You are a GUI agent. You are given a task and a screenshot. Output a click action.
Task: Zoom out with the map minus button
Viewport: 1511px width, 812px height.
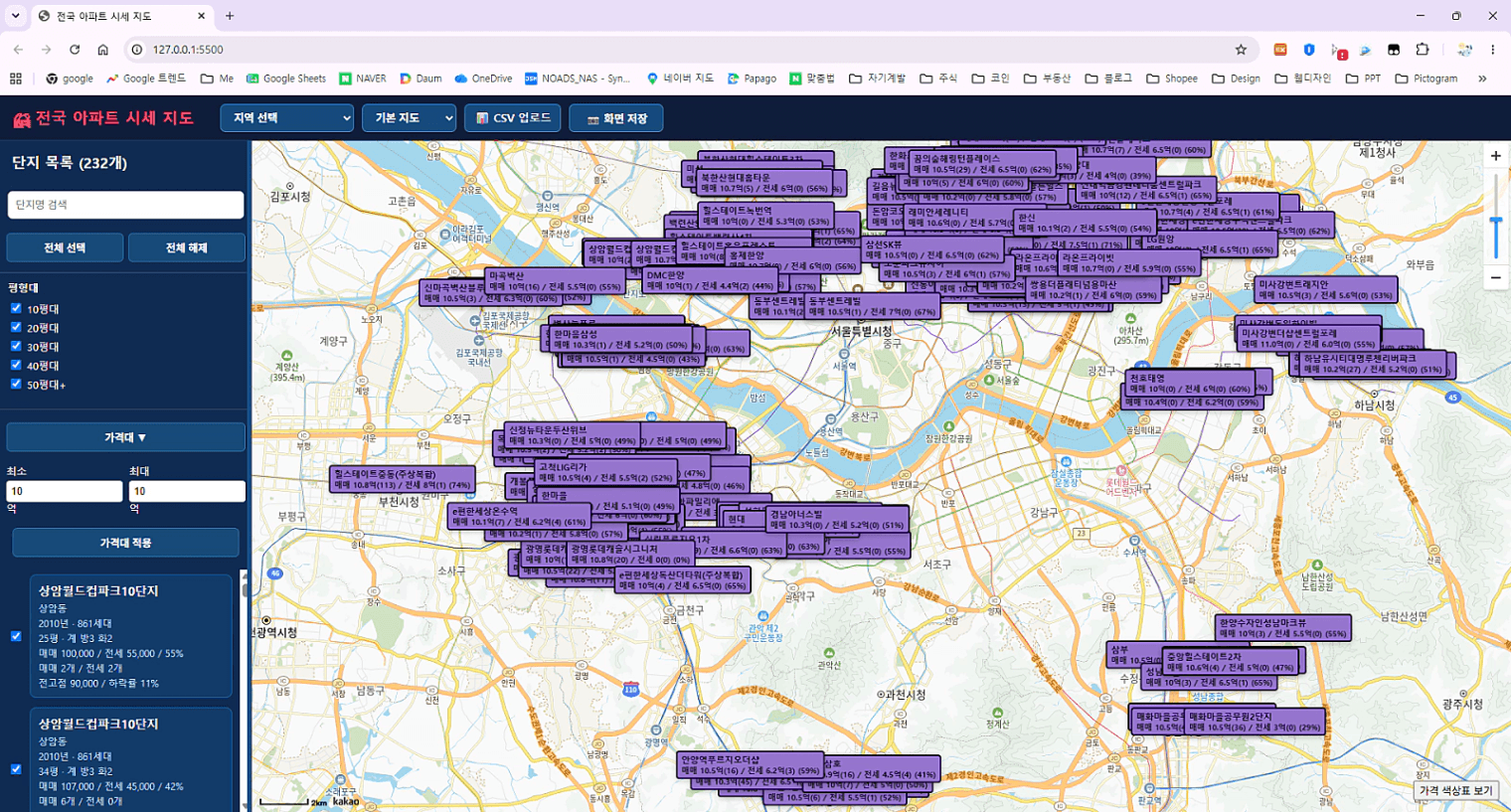[x=1495, y=277]
